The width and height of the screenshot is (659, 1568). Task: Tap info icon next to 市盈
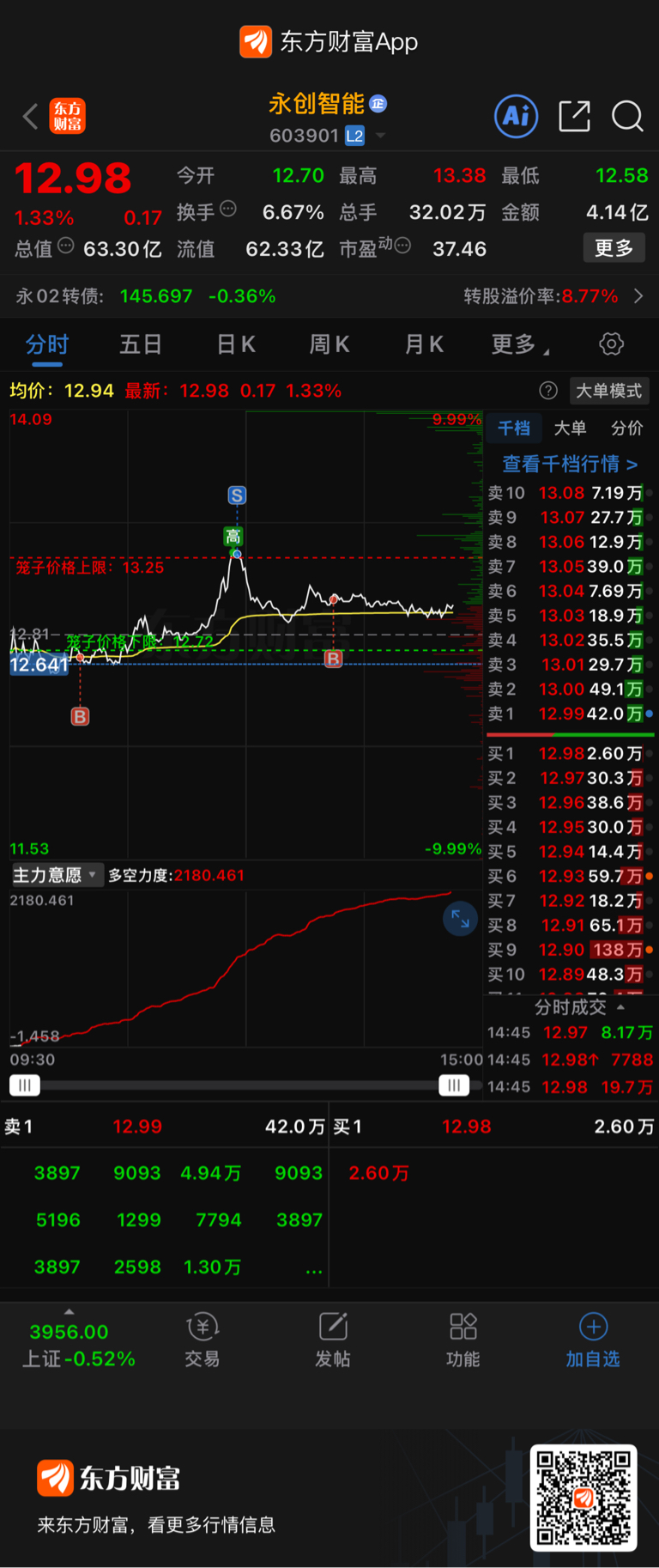tap(402, 246)
